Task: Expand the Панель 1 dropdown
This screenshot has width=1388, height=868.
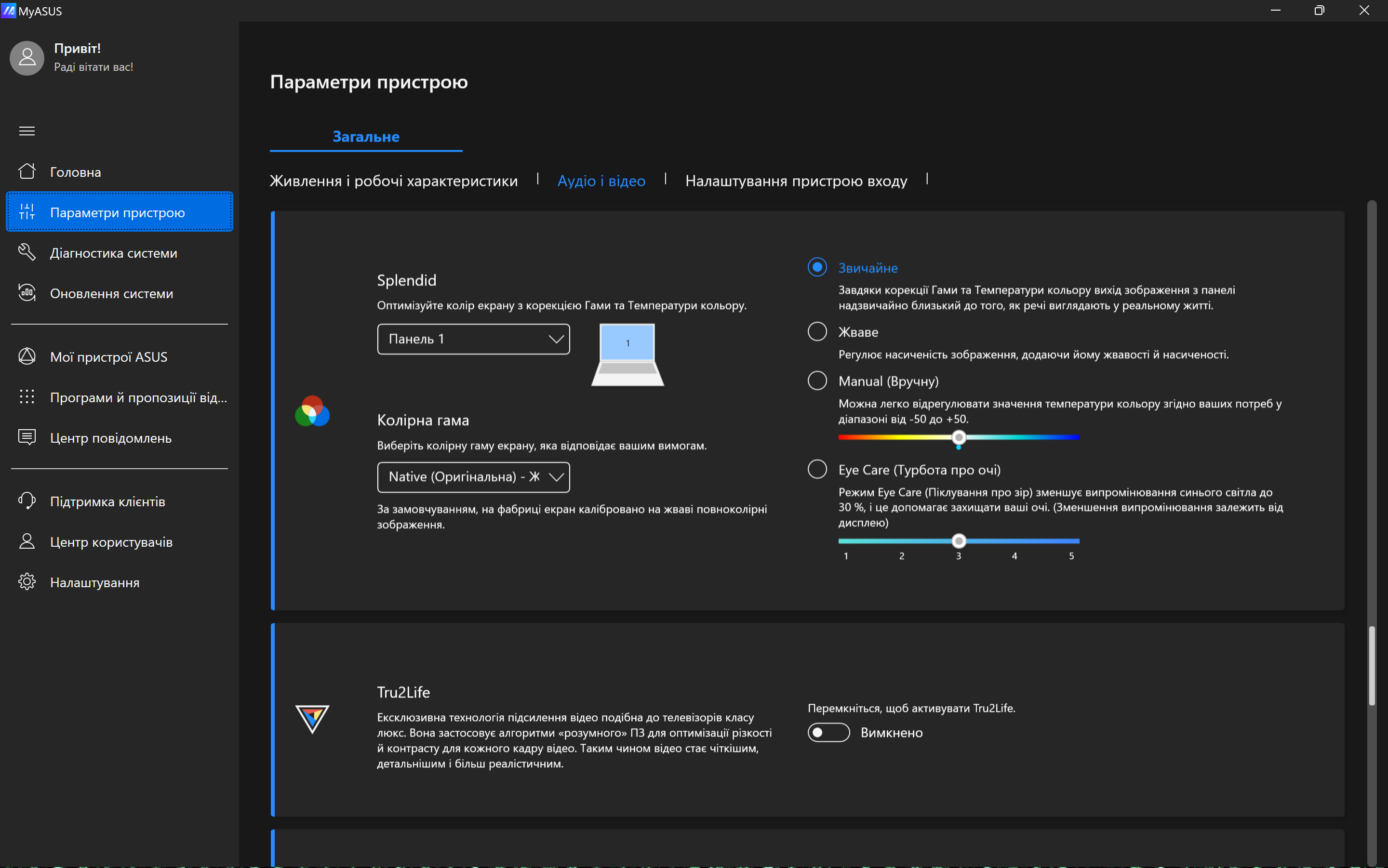Action: coord(473,339)
